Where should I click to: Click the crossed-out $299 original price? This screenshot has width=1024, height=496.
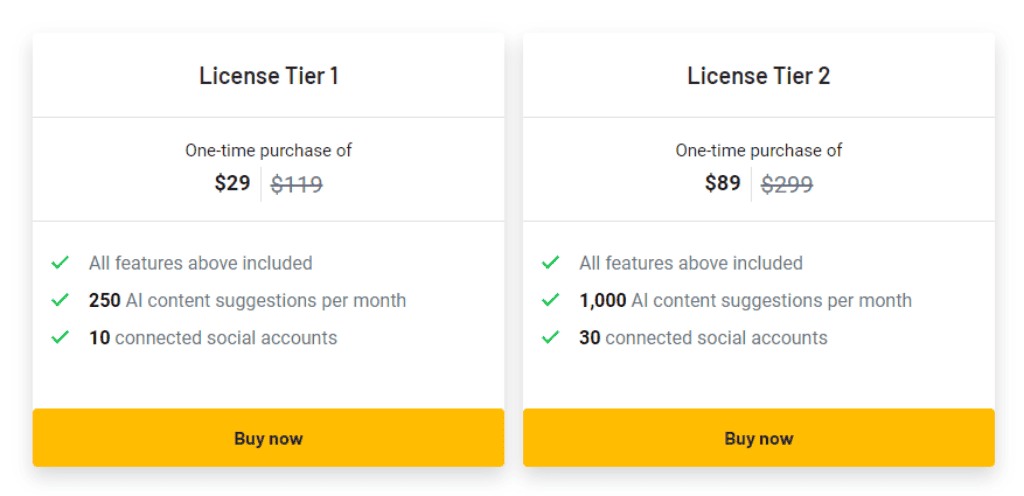(x=787, y=185)
